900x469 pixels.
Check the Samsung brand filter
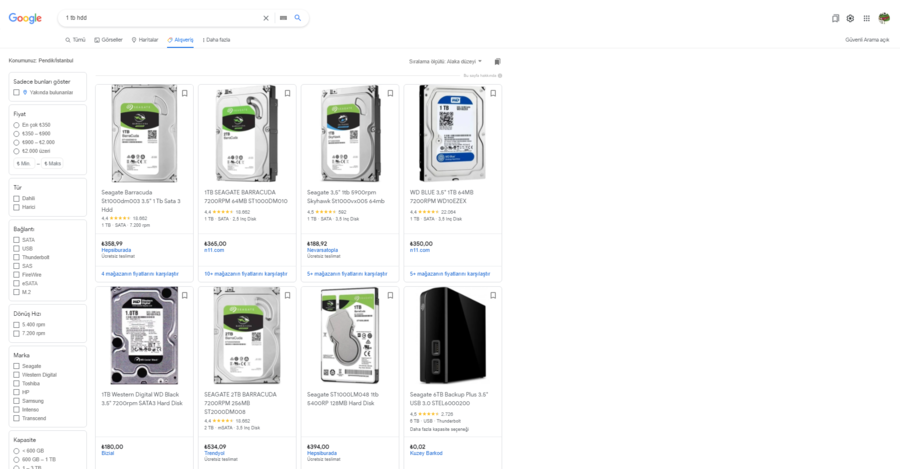tap(16, 401)
